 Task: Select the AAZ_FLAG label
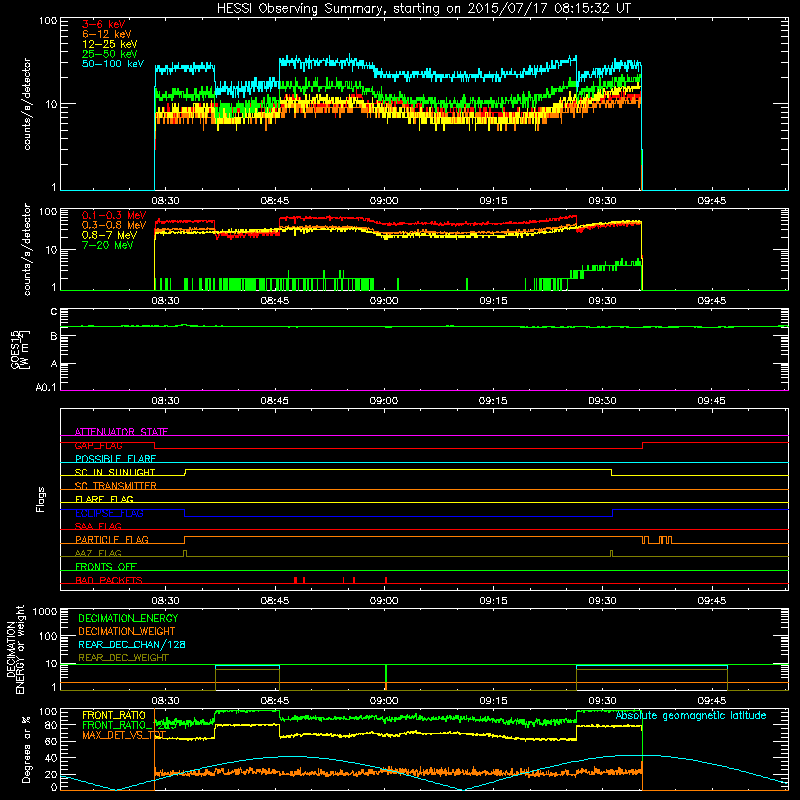pos(98,553)
